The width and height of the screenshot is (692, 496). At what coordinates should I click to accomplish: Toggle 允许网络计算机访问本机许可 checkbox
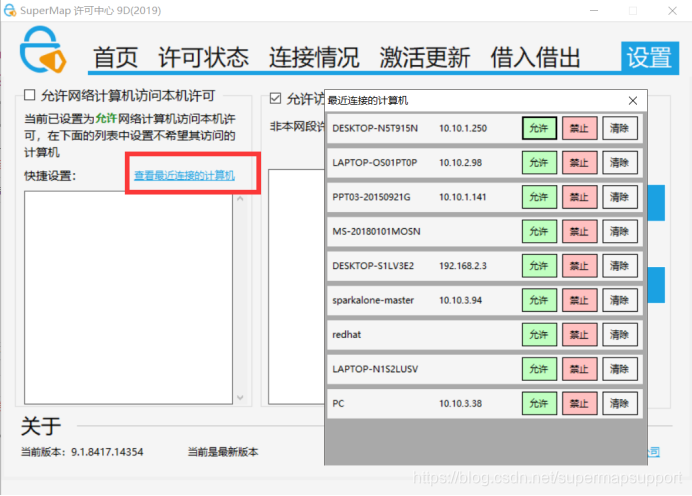click(30, 95)
